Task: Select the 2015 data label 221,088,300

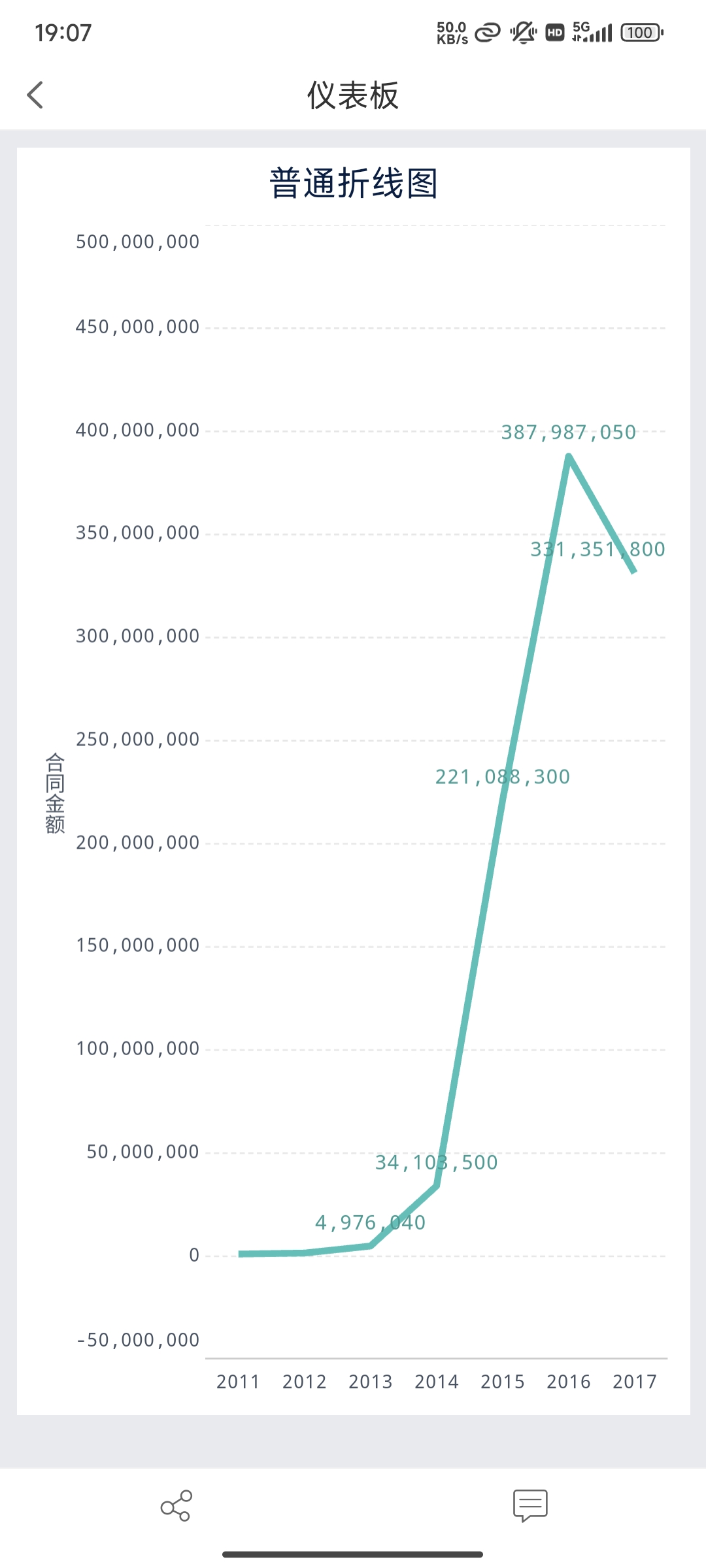Action: (503, 777)
